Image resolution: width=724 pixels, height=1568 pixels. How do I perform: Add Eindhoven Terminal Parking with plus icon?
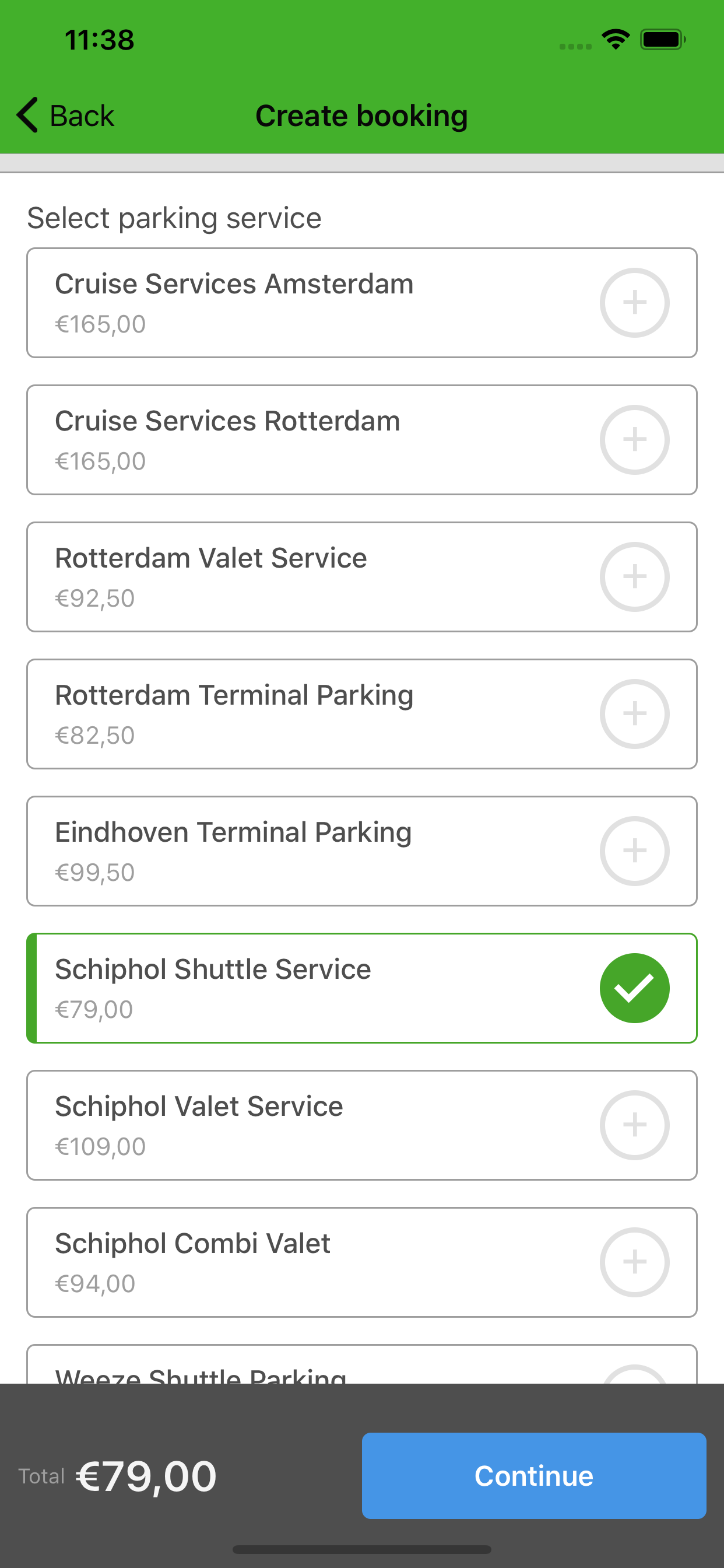[x=635, y=850]
